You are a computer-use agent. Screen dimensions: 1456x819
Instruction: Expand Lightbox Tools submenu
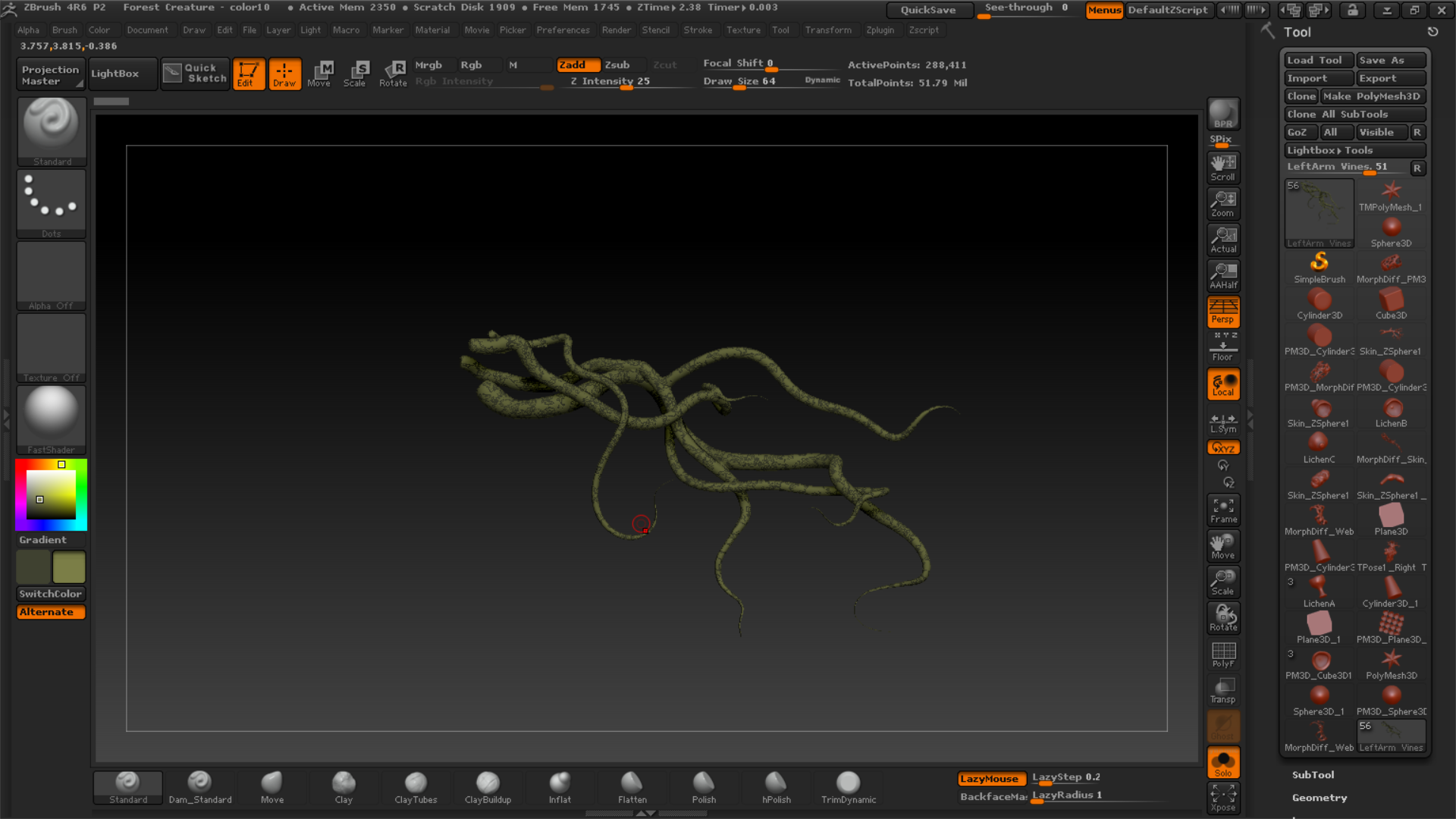(x=1354, y=150)
